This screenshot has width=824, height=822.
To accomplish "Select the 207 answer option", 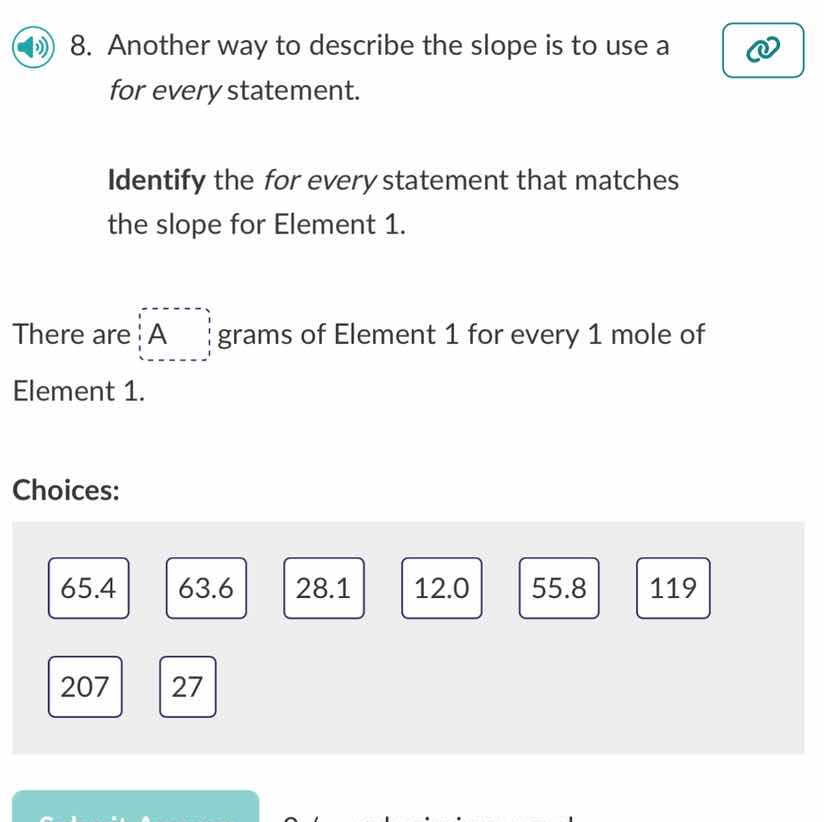I will (x=85, y=687).
